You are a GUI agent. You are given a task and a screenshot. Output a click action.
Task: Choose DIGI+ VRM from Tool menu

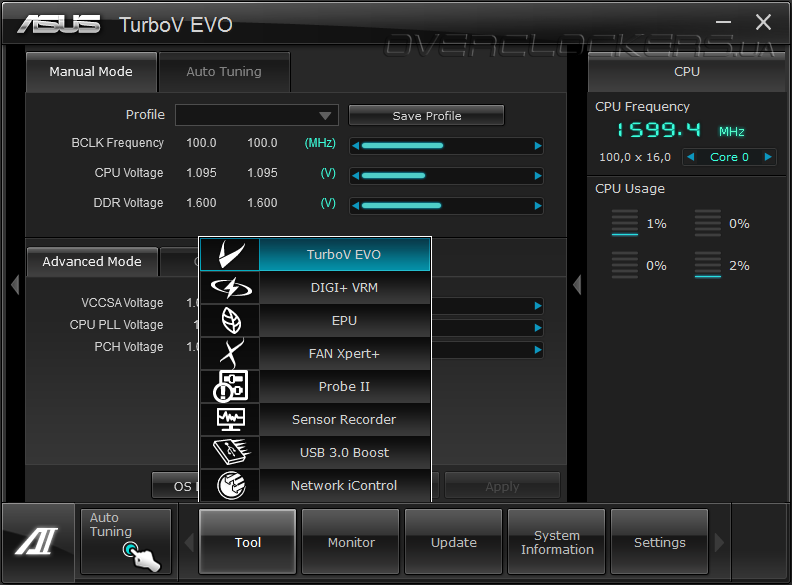344,288
